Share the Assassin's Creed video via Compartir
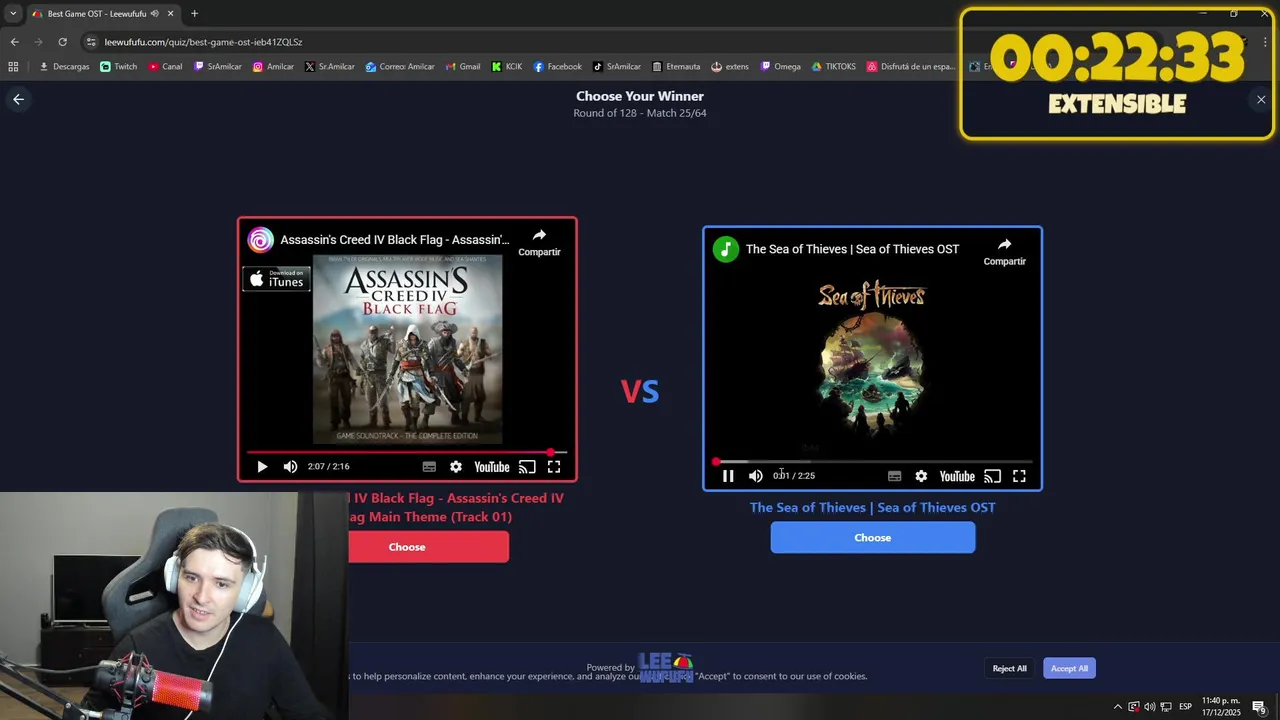The height and width of the screenshot is (720, 1280). pyautogui.click(x=539, y=242)
